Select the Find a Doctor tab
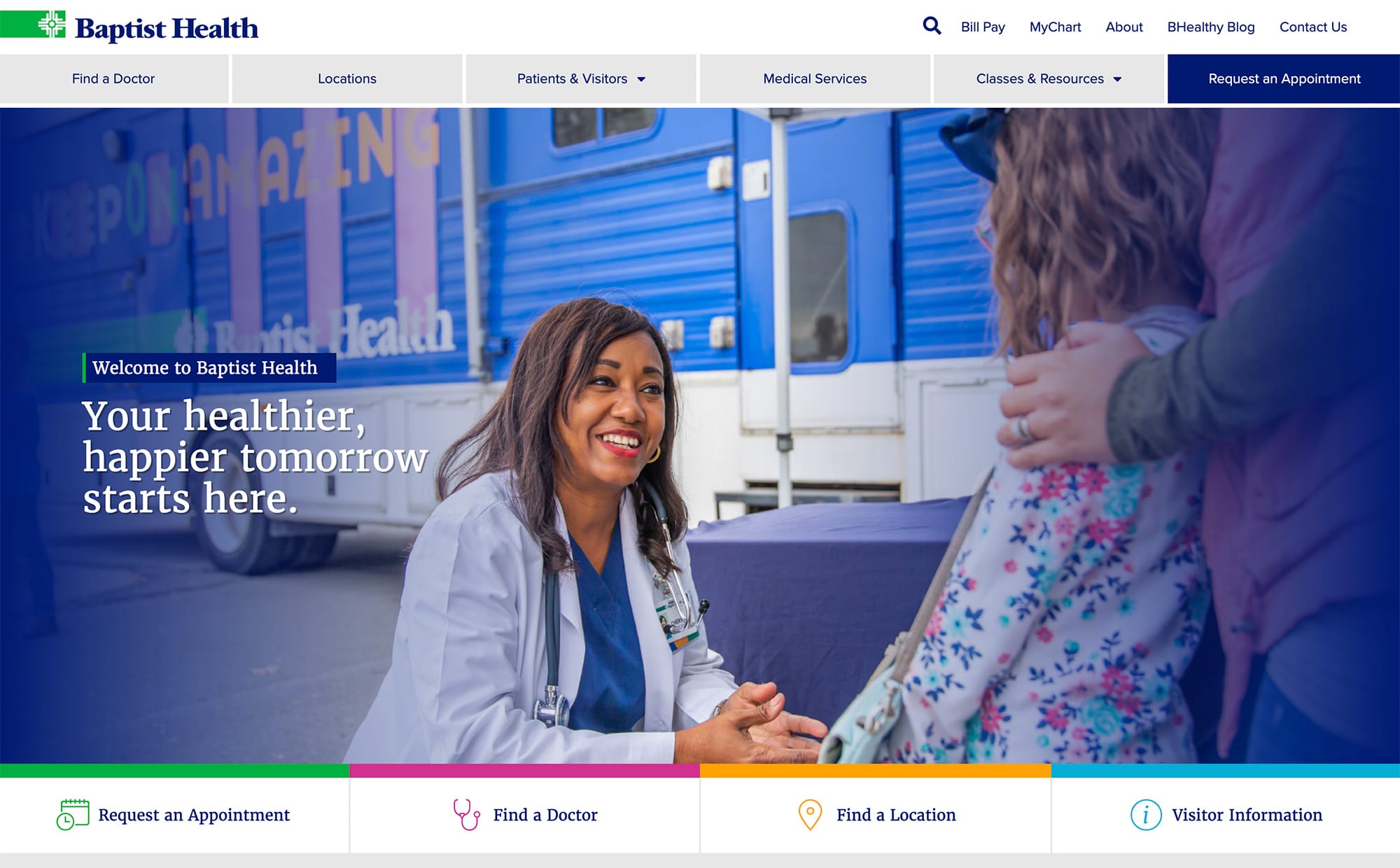This screenshot has height=868, width=1400. click(113, 78)
